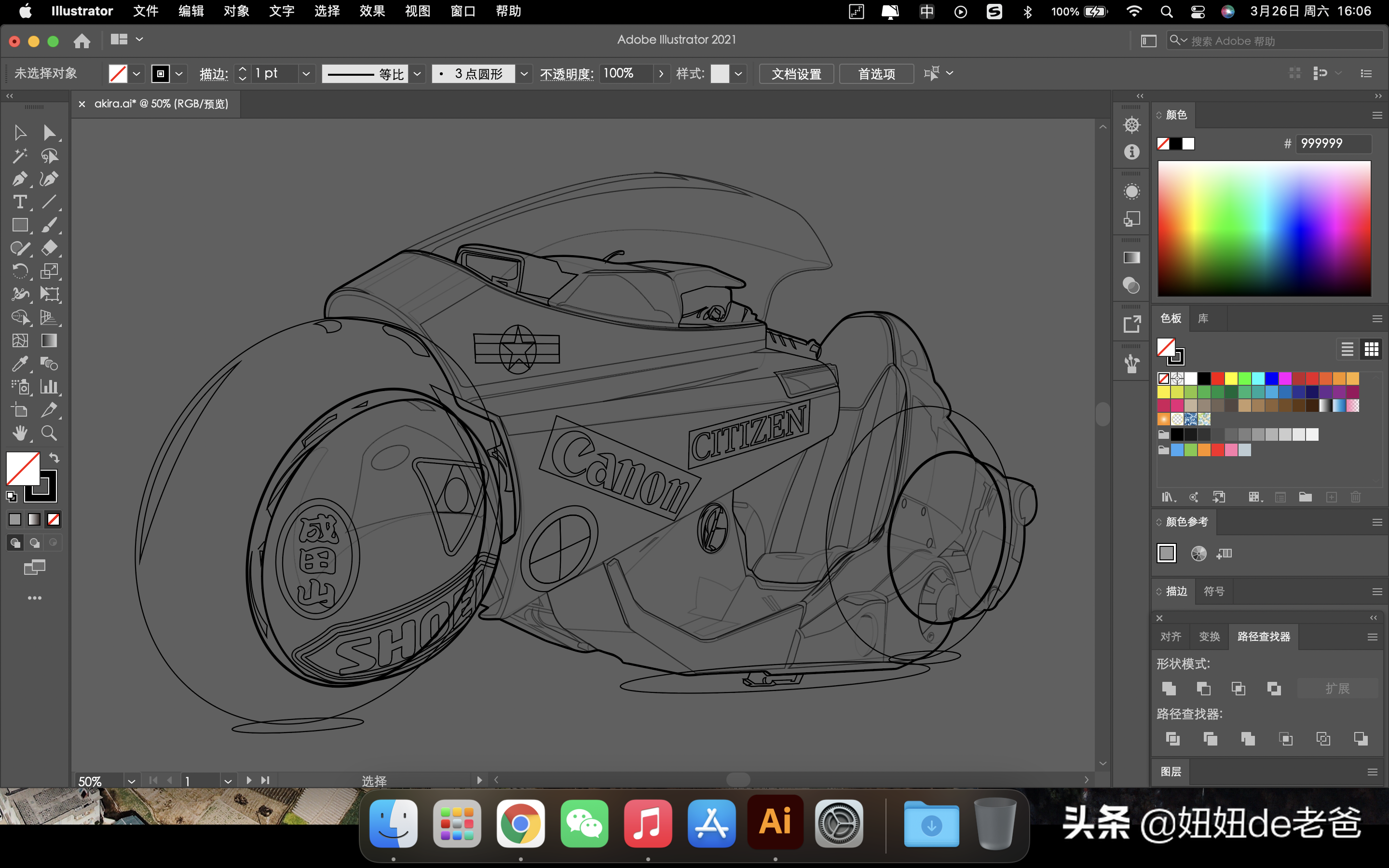The width and height of the screenshot is (1389, 868).
Task: Select the Zoom tool magnifier
Action: click(x=49, y=433)
